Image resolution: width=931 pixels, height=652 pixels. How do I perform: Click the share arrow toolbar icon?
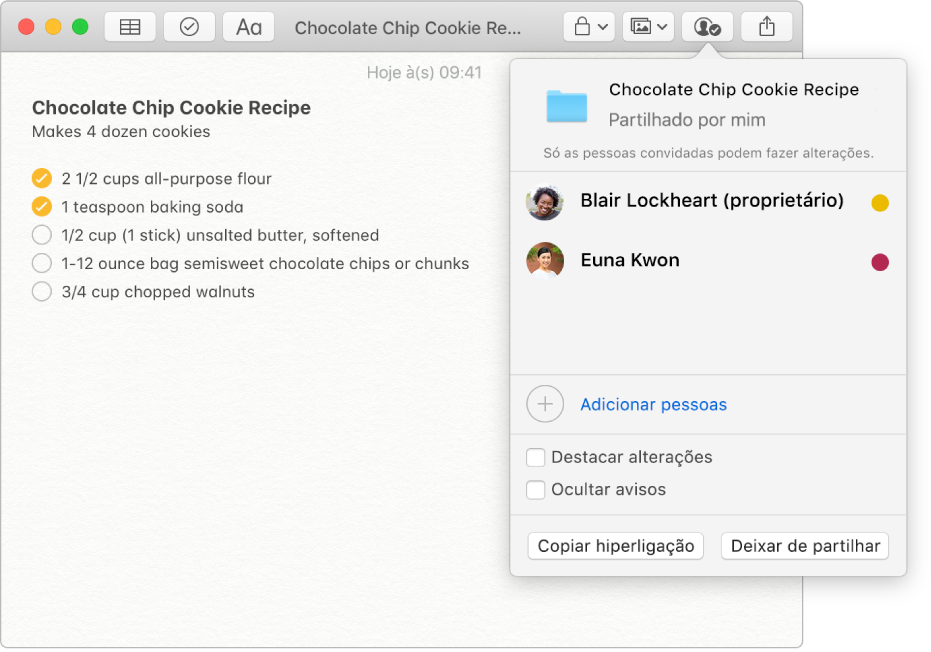click(x=767, y=27)
